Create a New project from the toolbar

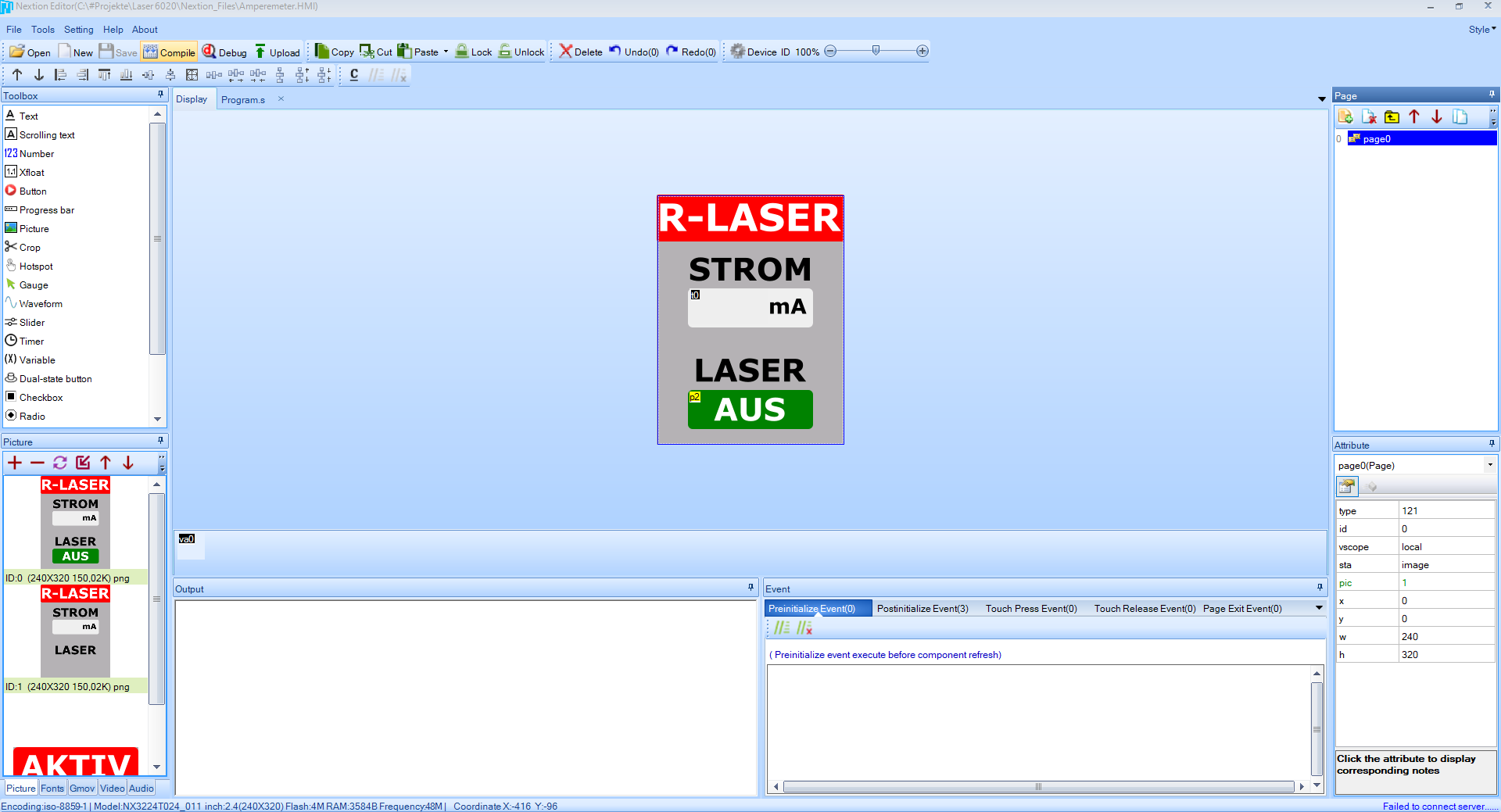pyautogui.click(x=76, y=52)
